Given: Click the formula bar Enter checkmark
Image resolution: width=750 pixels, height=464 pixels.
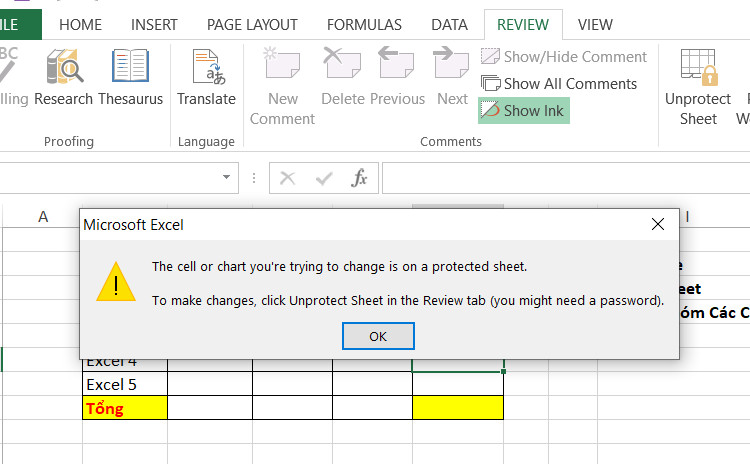Looking at the screenshot, I should pos(324,178).
